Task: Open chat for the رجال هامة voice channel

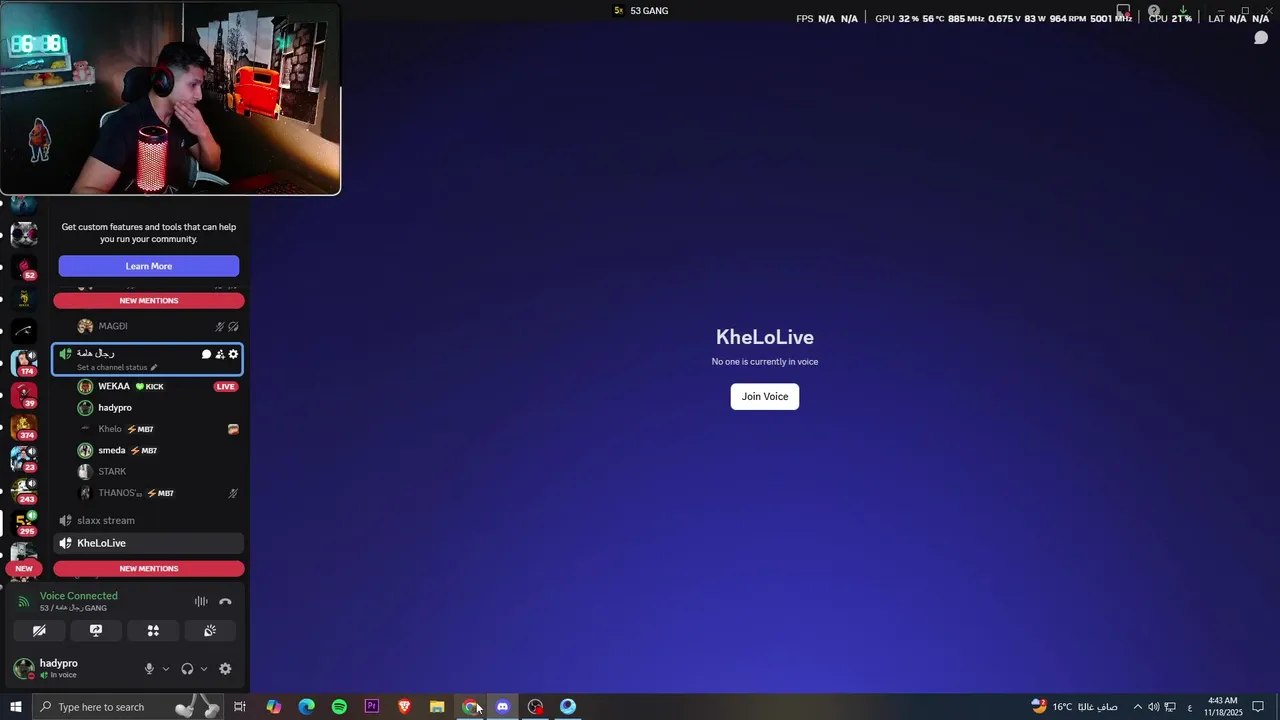Action: [206, 354]
